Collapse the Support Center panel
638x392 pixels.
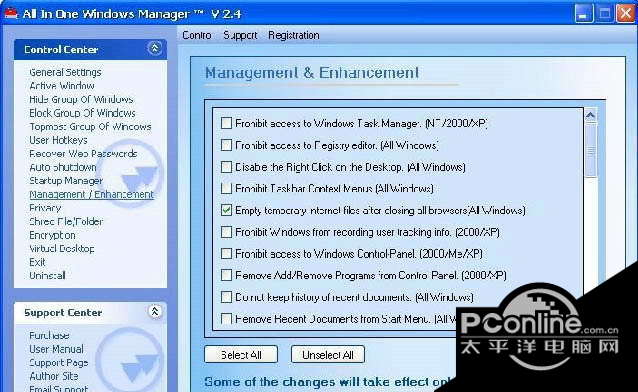click(155, 311)
